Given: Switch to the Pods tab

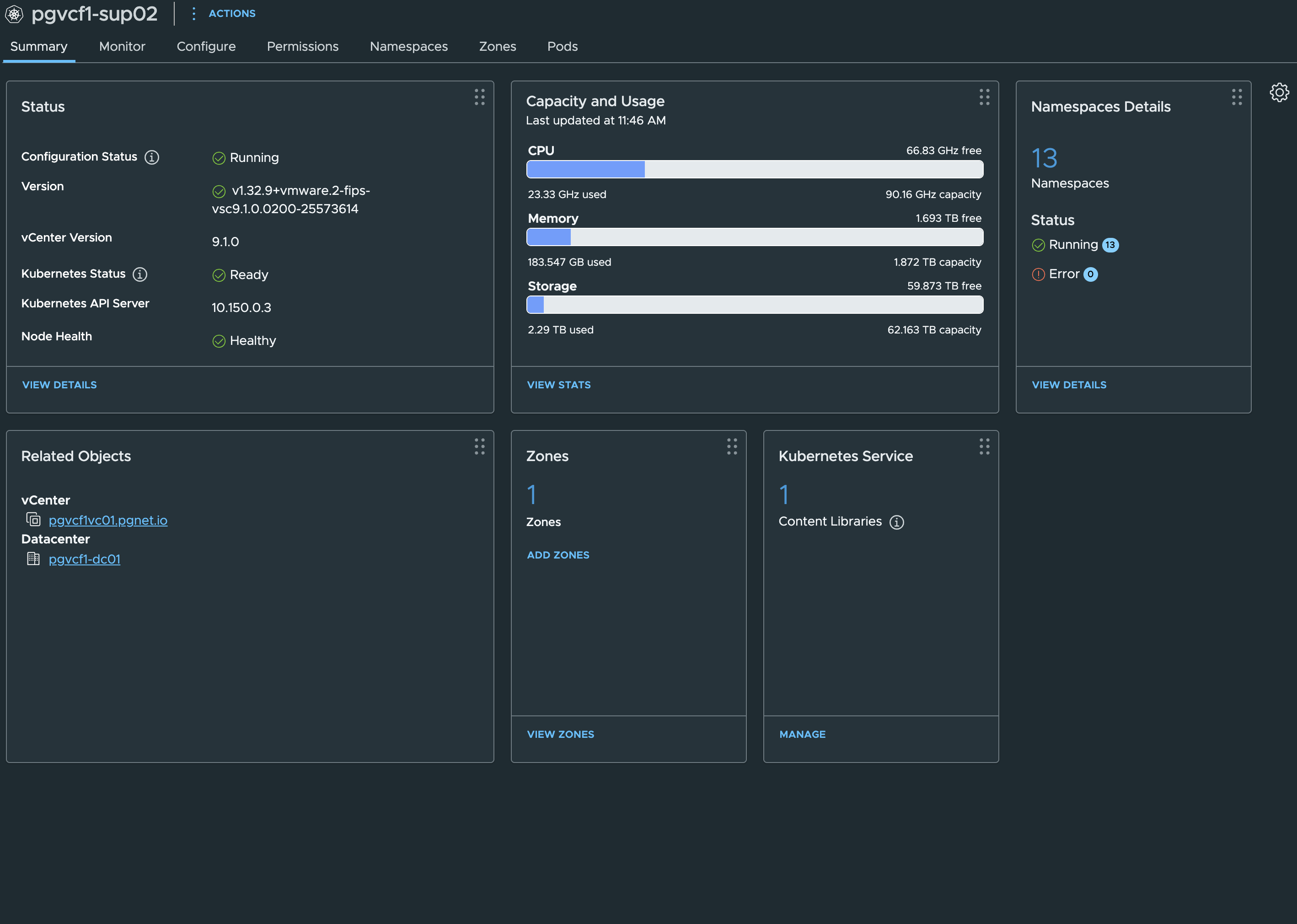Looking at the screenshot, I should (562, 46).
